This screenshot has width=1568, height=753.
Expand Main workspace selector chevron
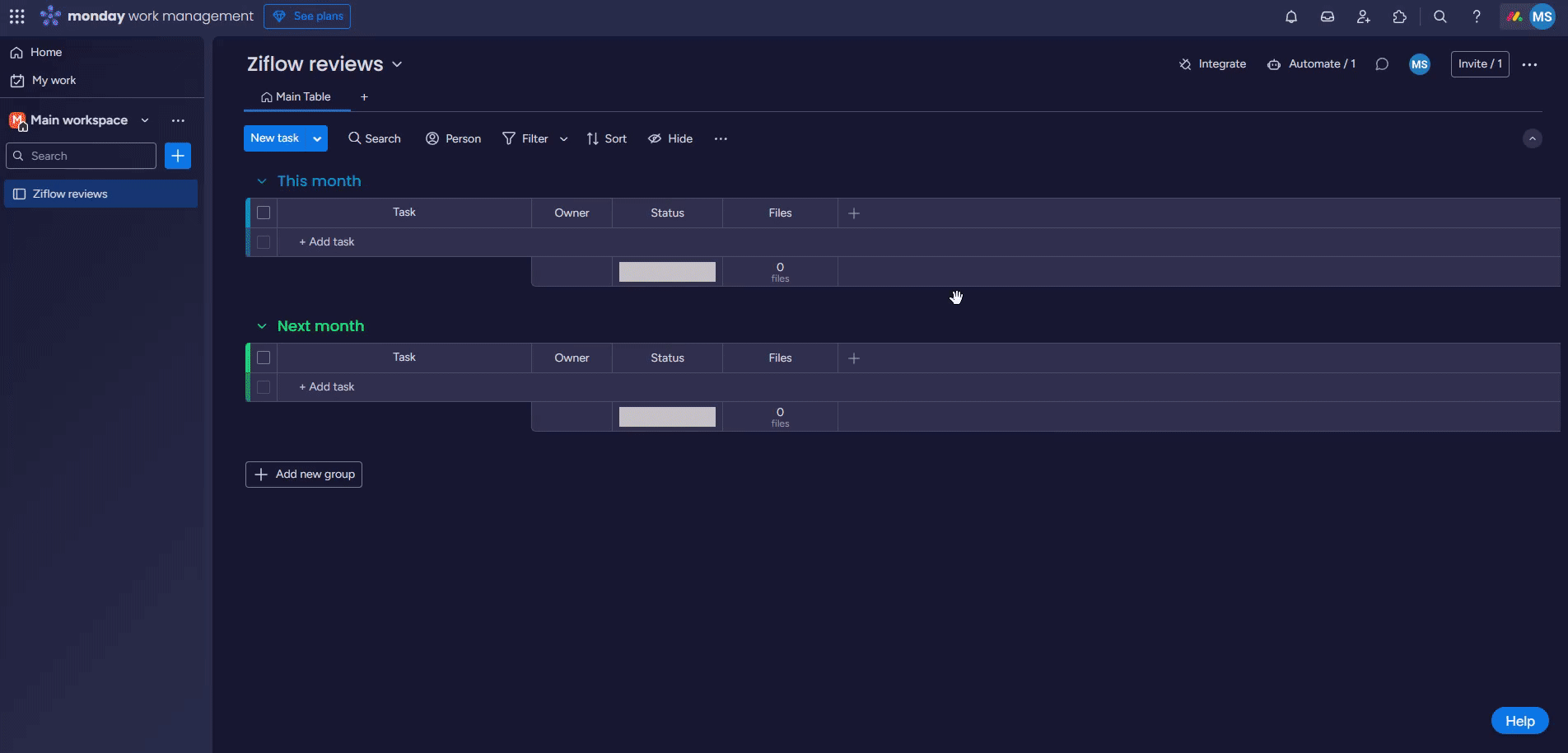coord(145,120)
